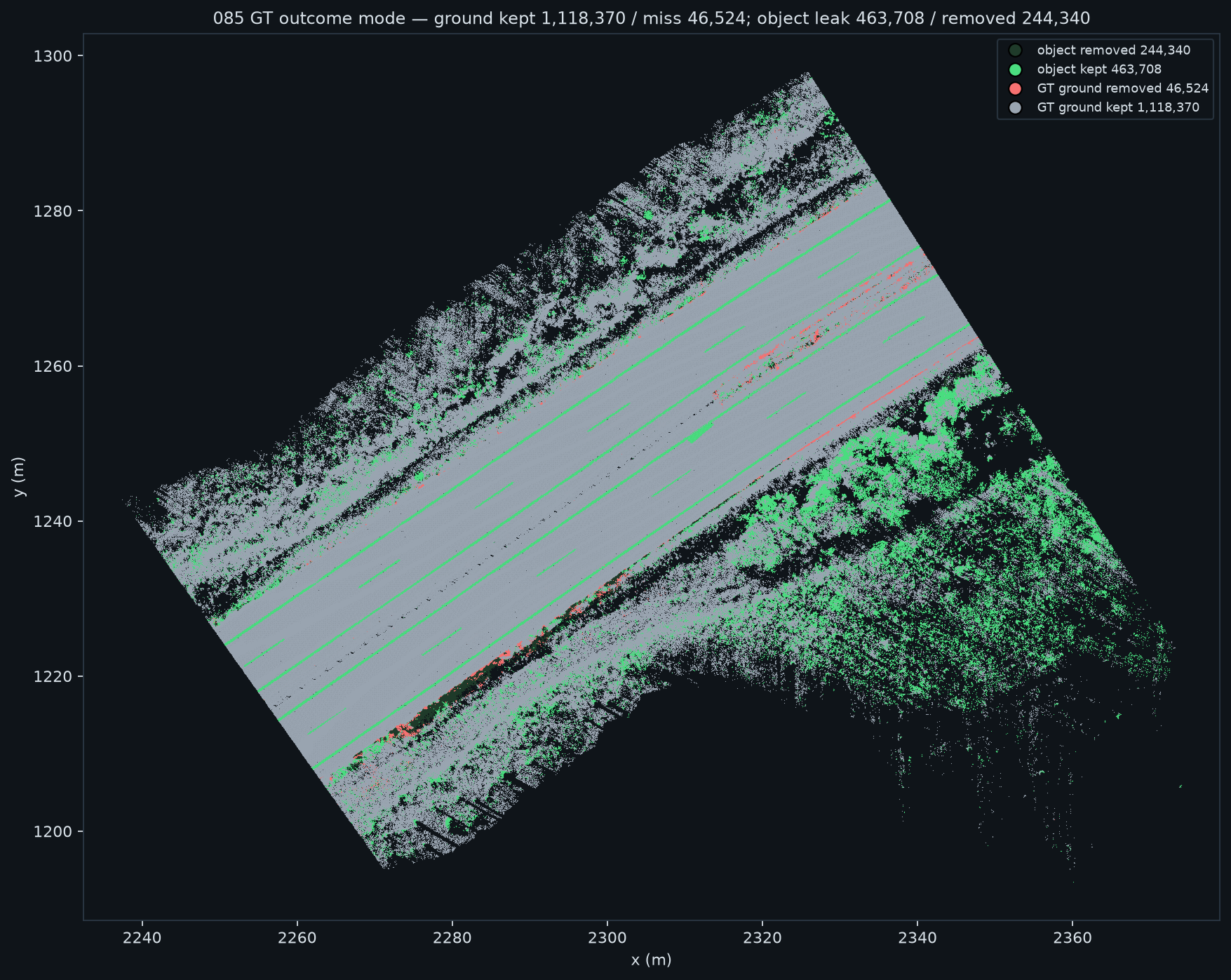Viewport: 1231px width, 980px height.
Task: Click the 2280 tick label on x axis
Action: point(452,938)
